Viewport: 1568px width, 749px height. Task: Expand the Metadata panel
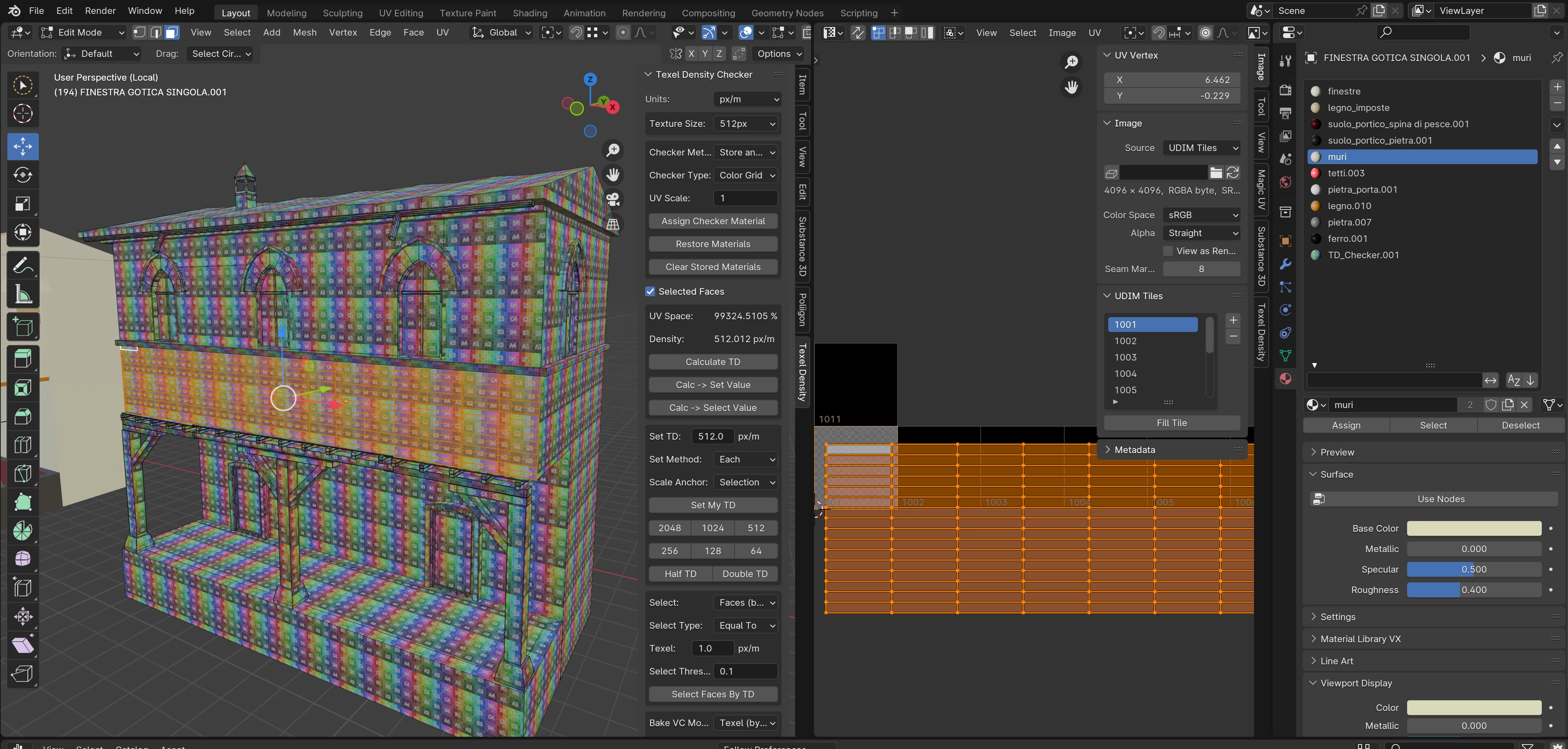(x=1134, y=450)
